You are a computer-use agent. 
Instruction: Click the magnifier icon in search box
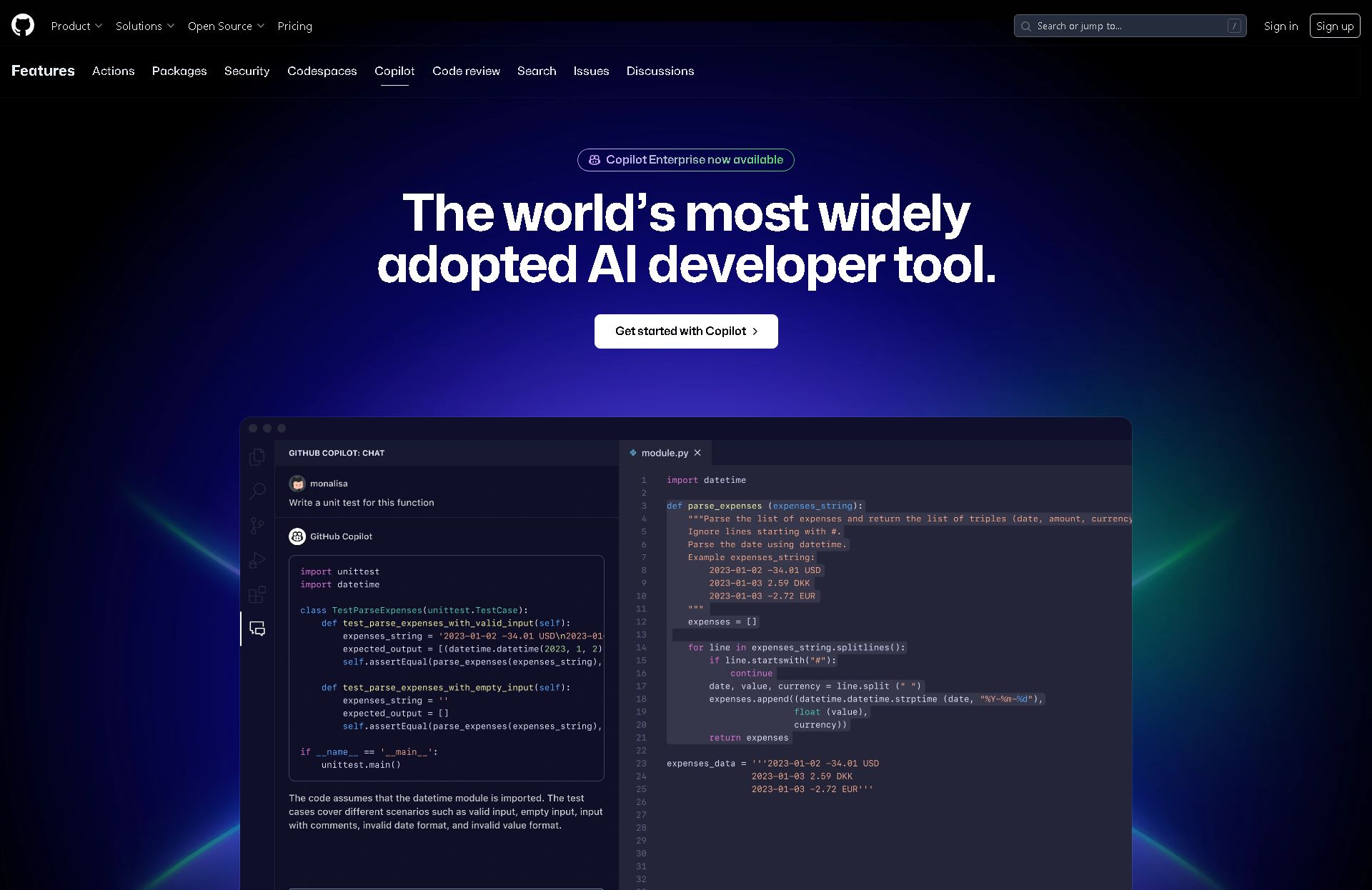(1026, 26)
